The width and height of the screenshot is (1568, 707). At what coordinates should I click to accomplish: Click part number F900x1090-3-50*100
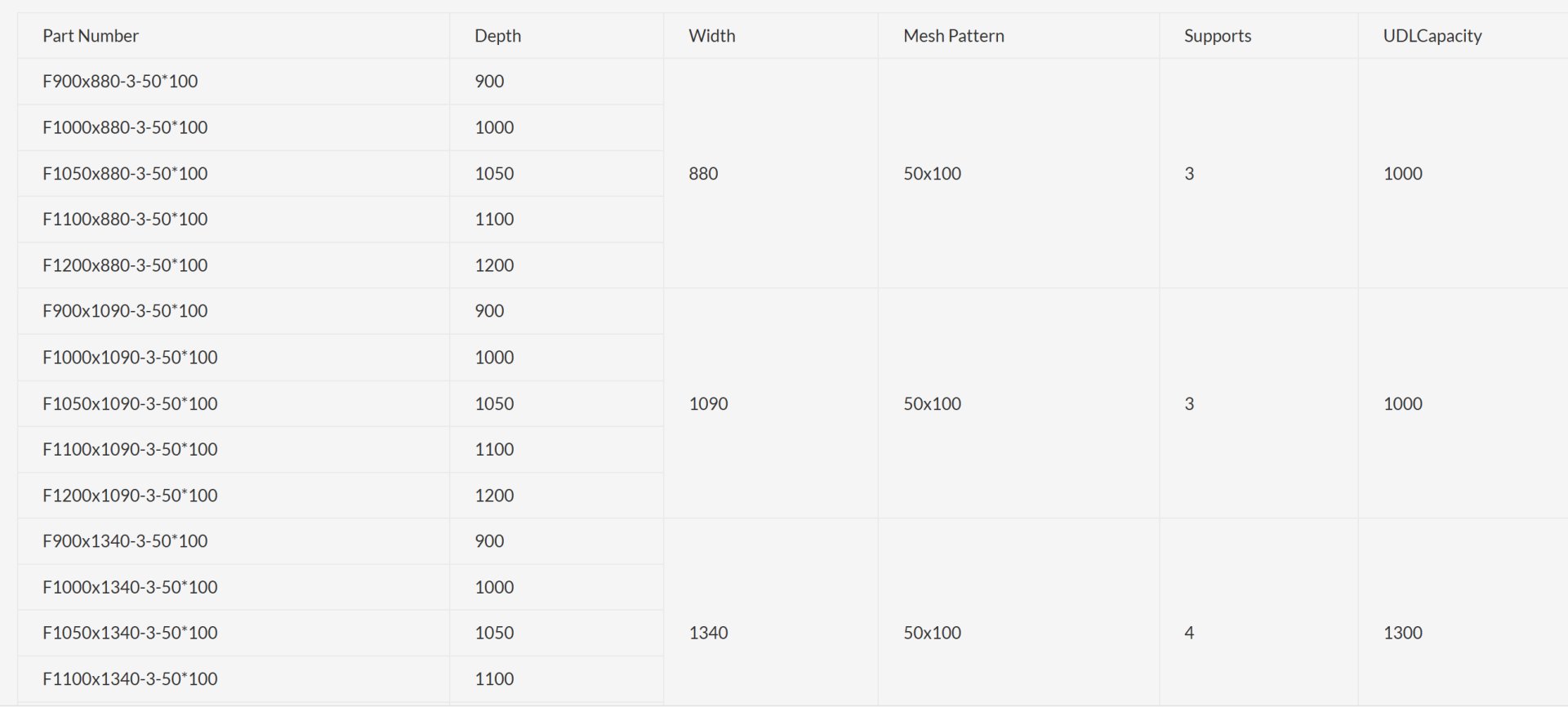coord(125,311)
